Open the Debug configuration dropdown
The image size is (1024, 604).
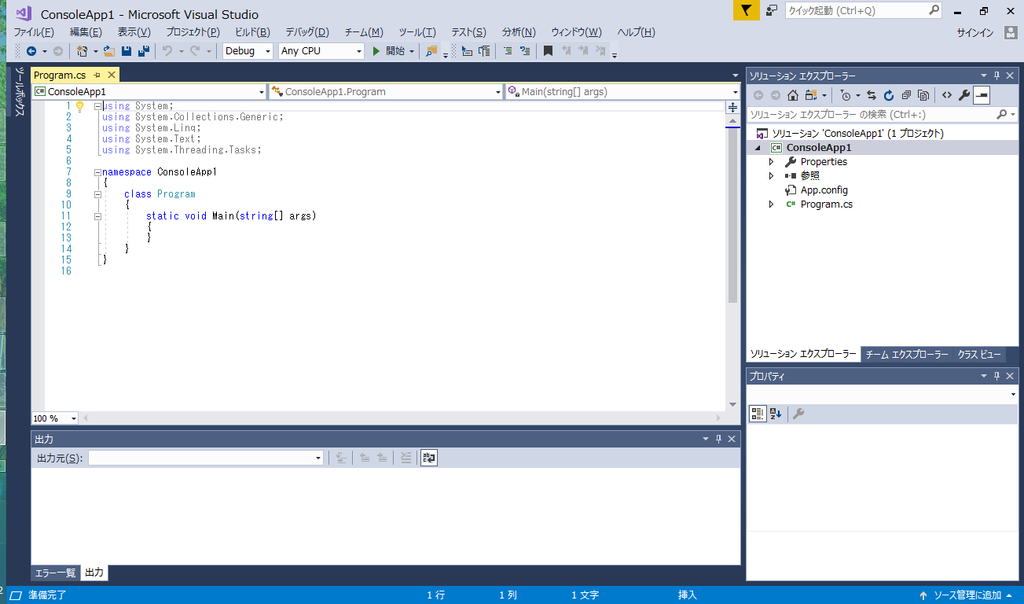pyautogui.click(x=247, y=51)
